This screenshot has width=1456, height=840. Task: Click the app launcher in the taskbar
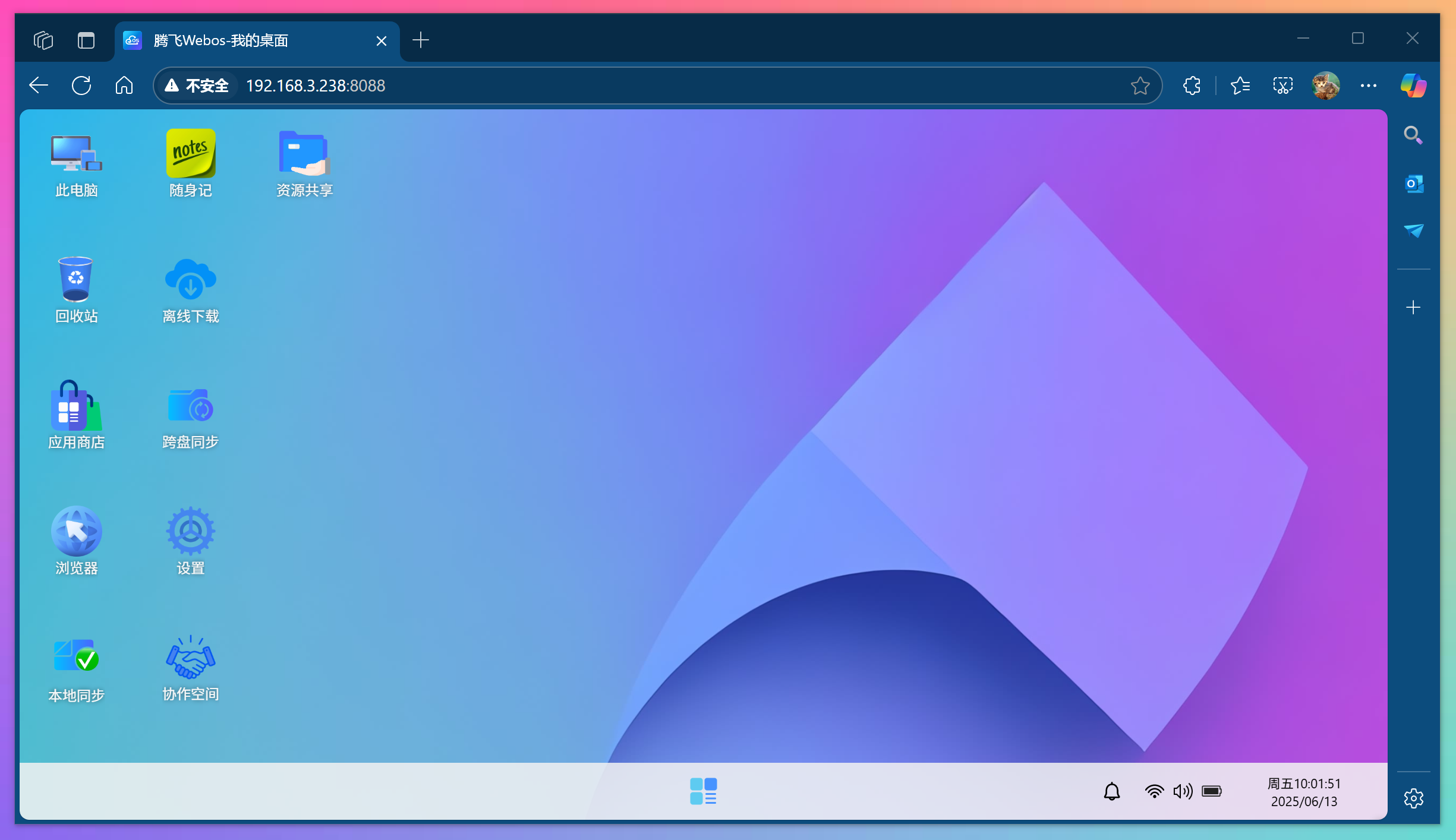[702, 791]
